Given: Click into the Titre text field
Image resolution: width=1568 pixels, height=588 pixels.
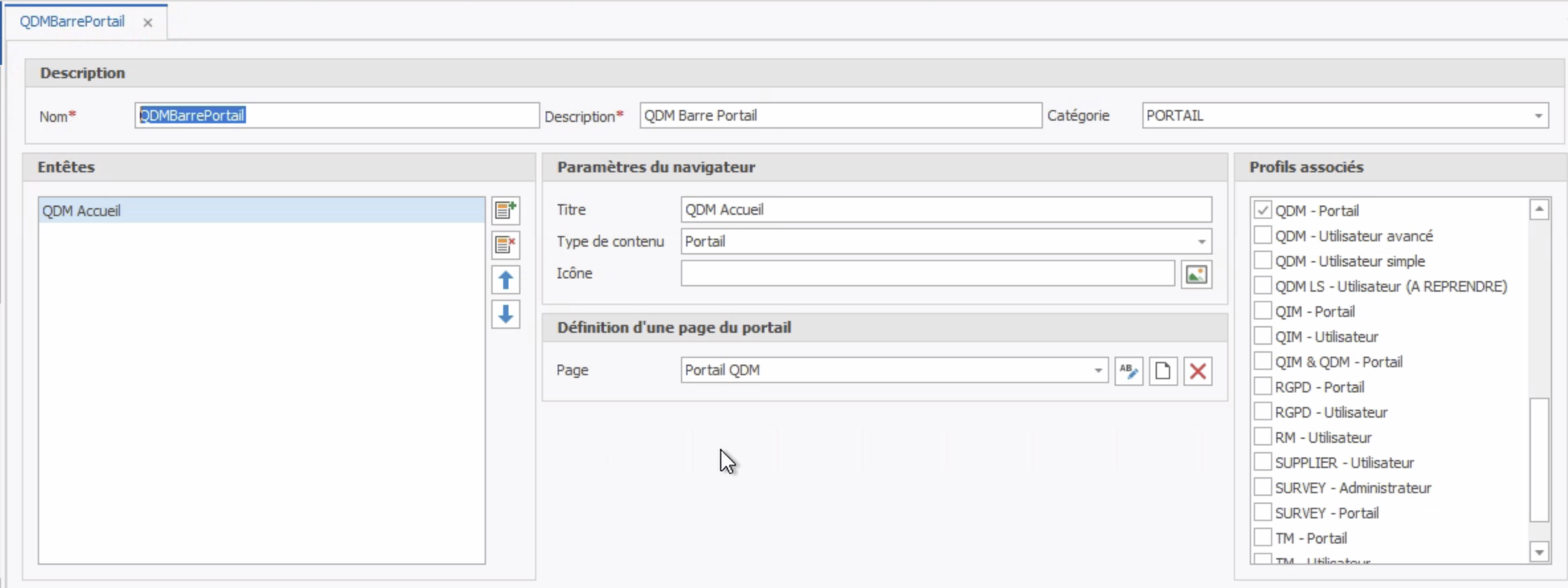Looking at the screenshot, I should 945,210.
